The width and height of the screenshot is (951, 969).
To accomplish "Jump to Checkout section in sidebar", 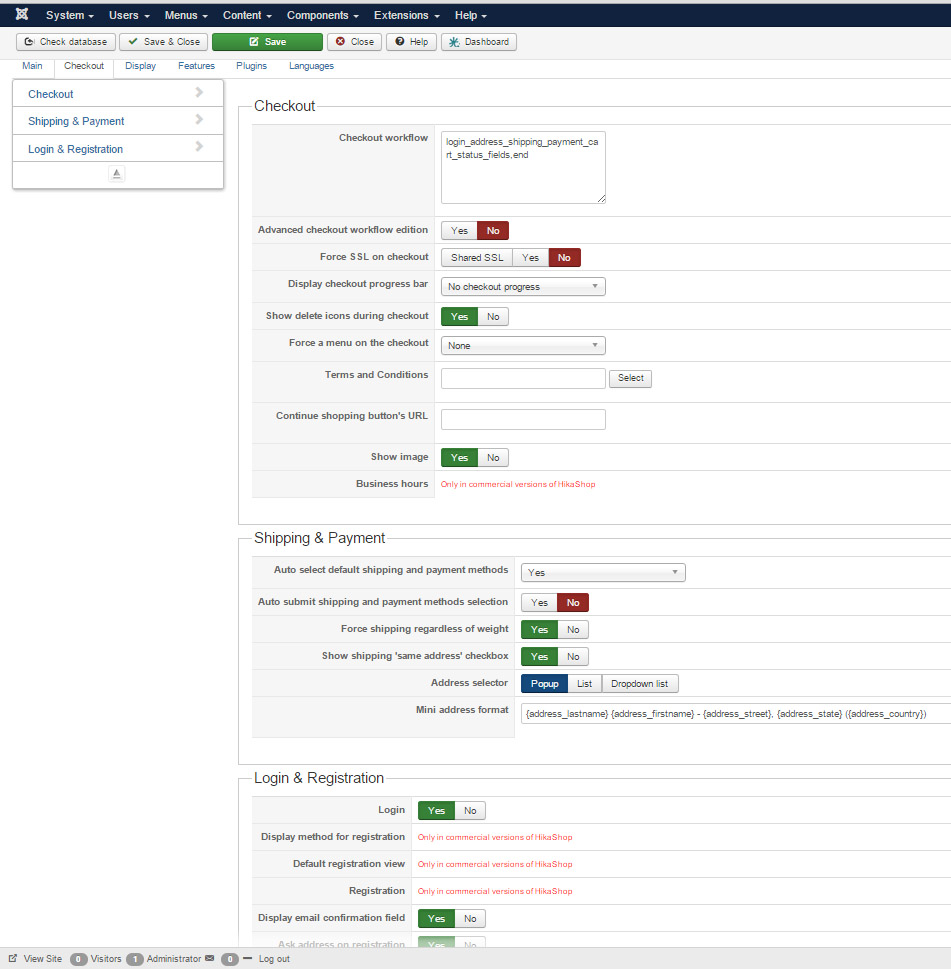I will 117,94.
